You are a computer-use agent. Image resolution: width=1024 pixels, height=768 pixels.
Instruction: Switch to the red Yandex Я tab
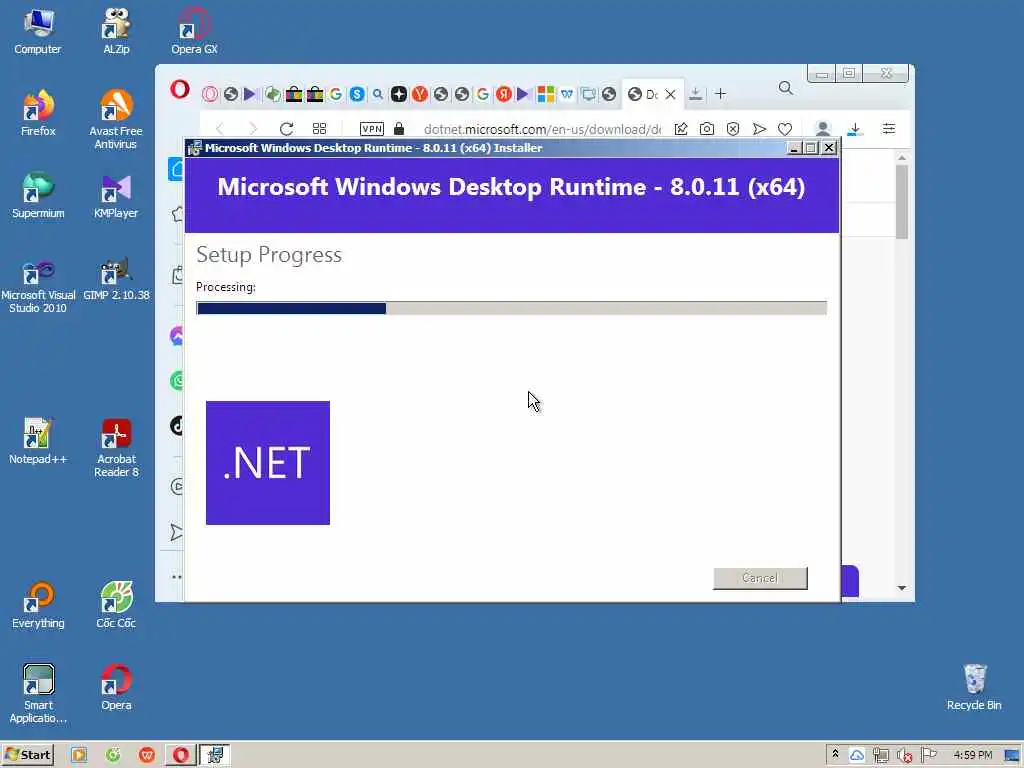[504, 94]
